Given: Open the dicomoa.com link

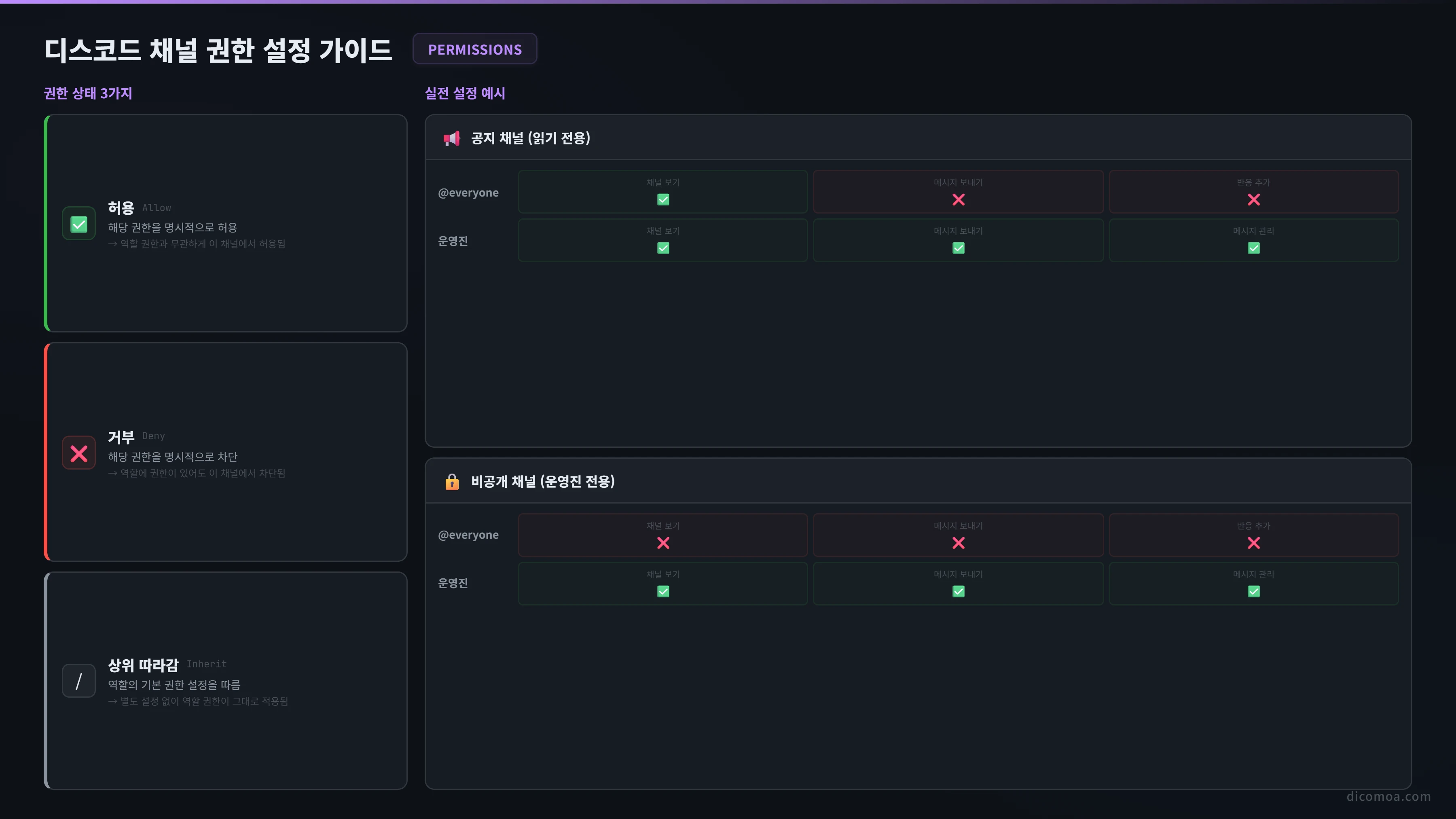Looking at the screenshot, I should pyautogui.click(x=1388, y=796).
